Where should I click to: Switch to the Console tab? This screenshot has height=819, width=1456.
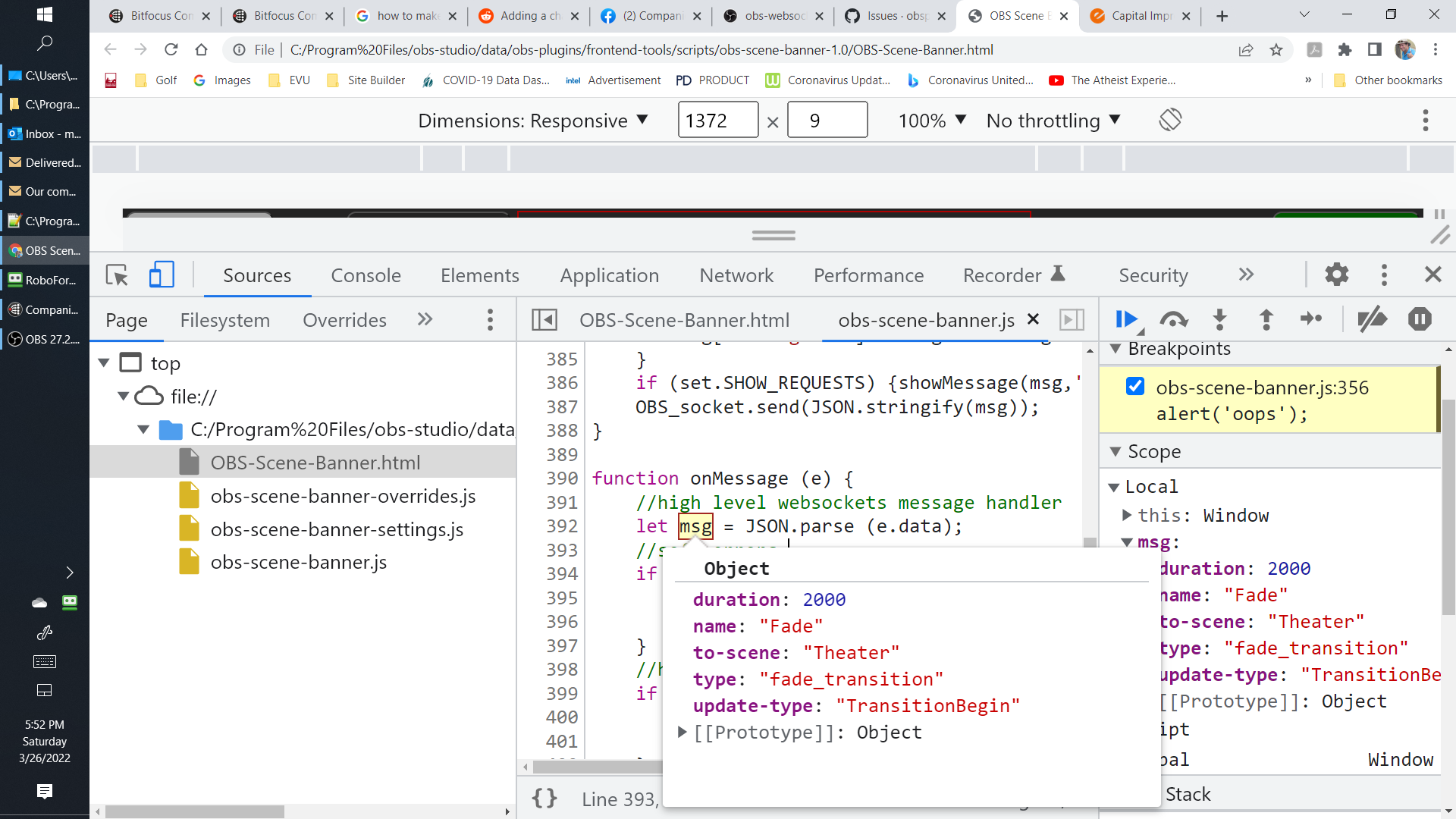point(366,275)
